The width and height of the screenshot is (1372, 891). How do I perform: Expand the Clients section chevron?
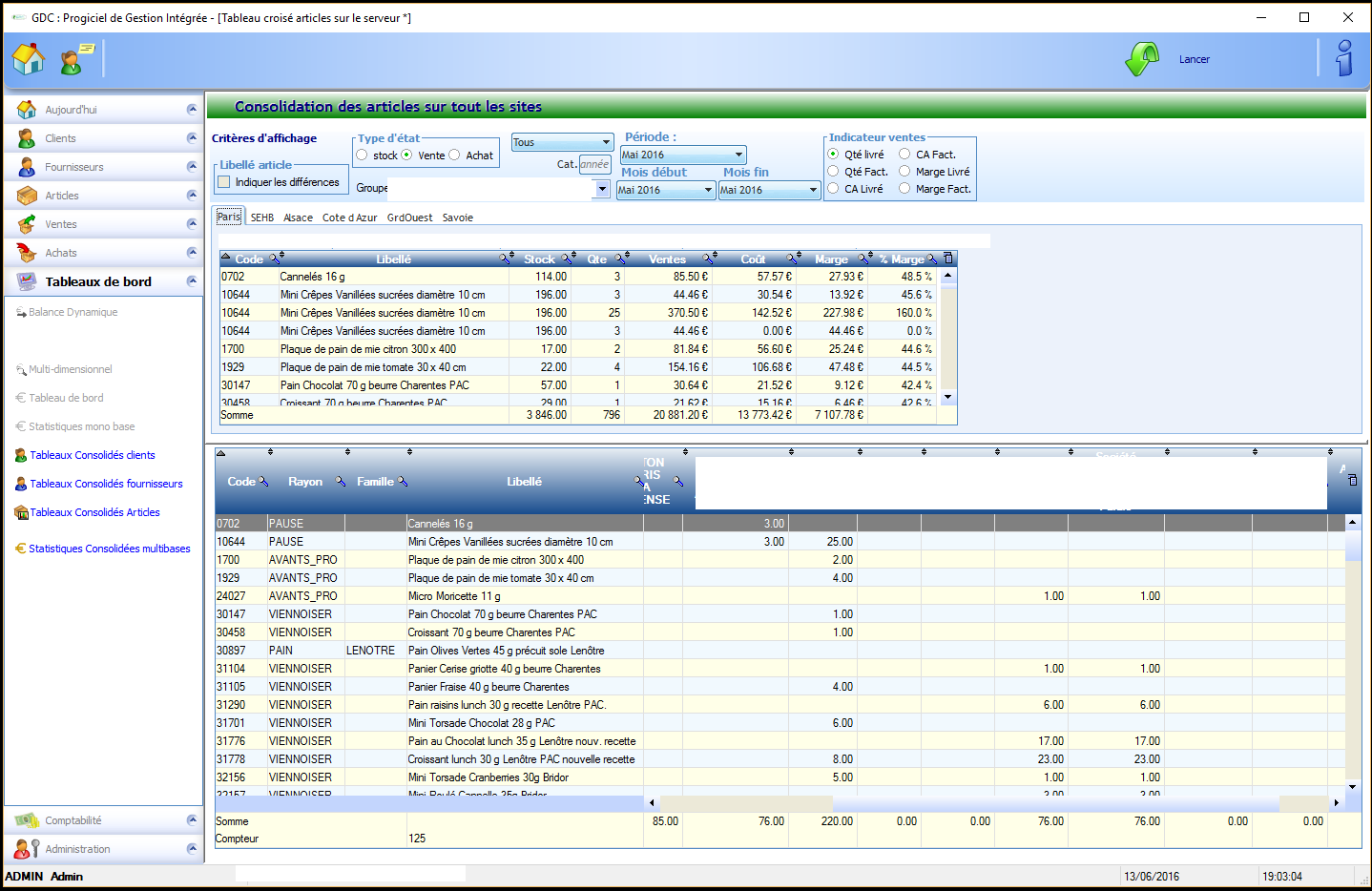click(x=192, y=138)
